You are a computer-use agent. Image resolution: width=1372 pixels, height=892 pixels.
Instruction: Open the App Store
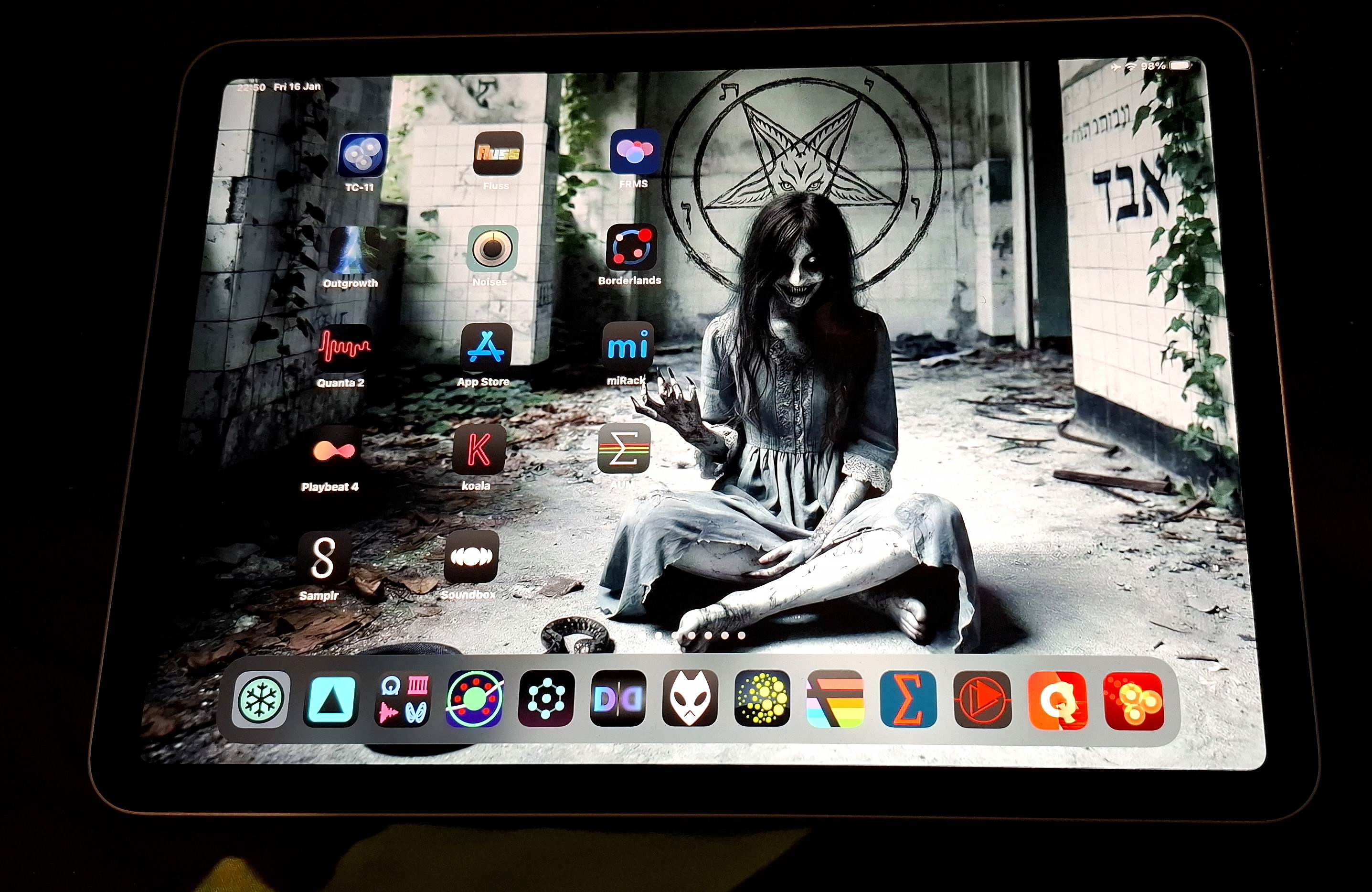tap(486, 346)
